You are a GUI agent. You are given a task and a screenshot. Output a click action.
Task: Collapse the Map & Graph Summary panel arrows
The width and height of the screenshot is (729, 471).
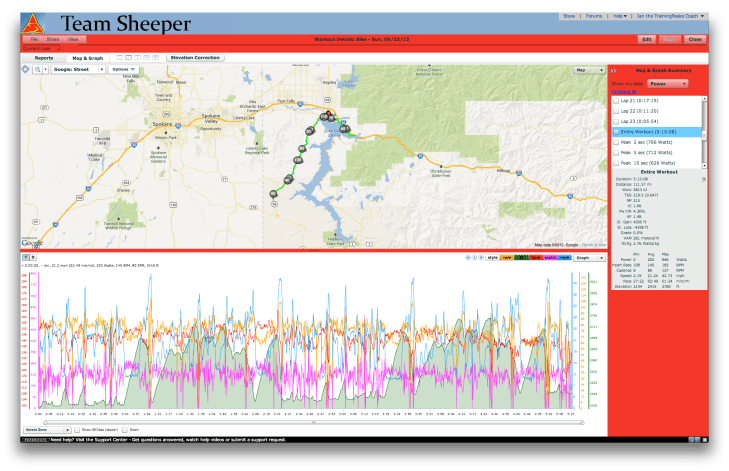(612, 69)
